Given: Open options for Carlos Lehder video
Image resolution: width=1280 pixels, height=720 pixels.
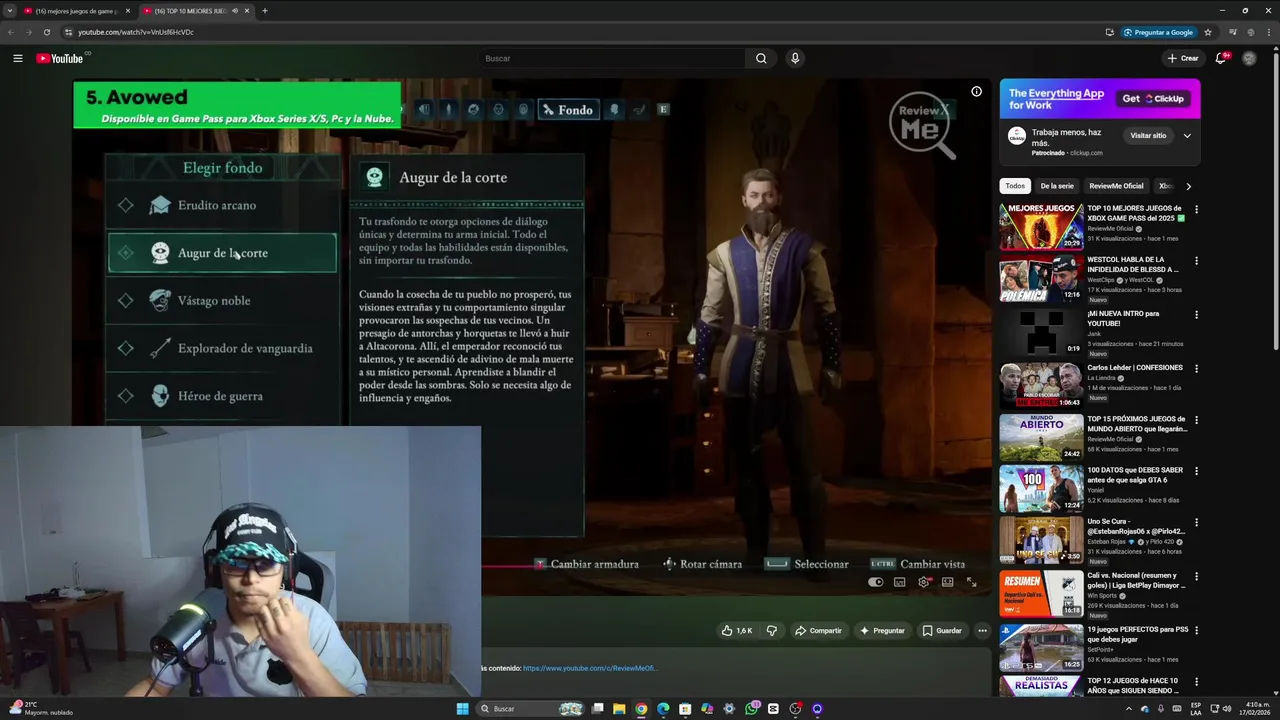Looking at the screenshot, I should coord(1196,369).
